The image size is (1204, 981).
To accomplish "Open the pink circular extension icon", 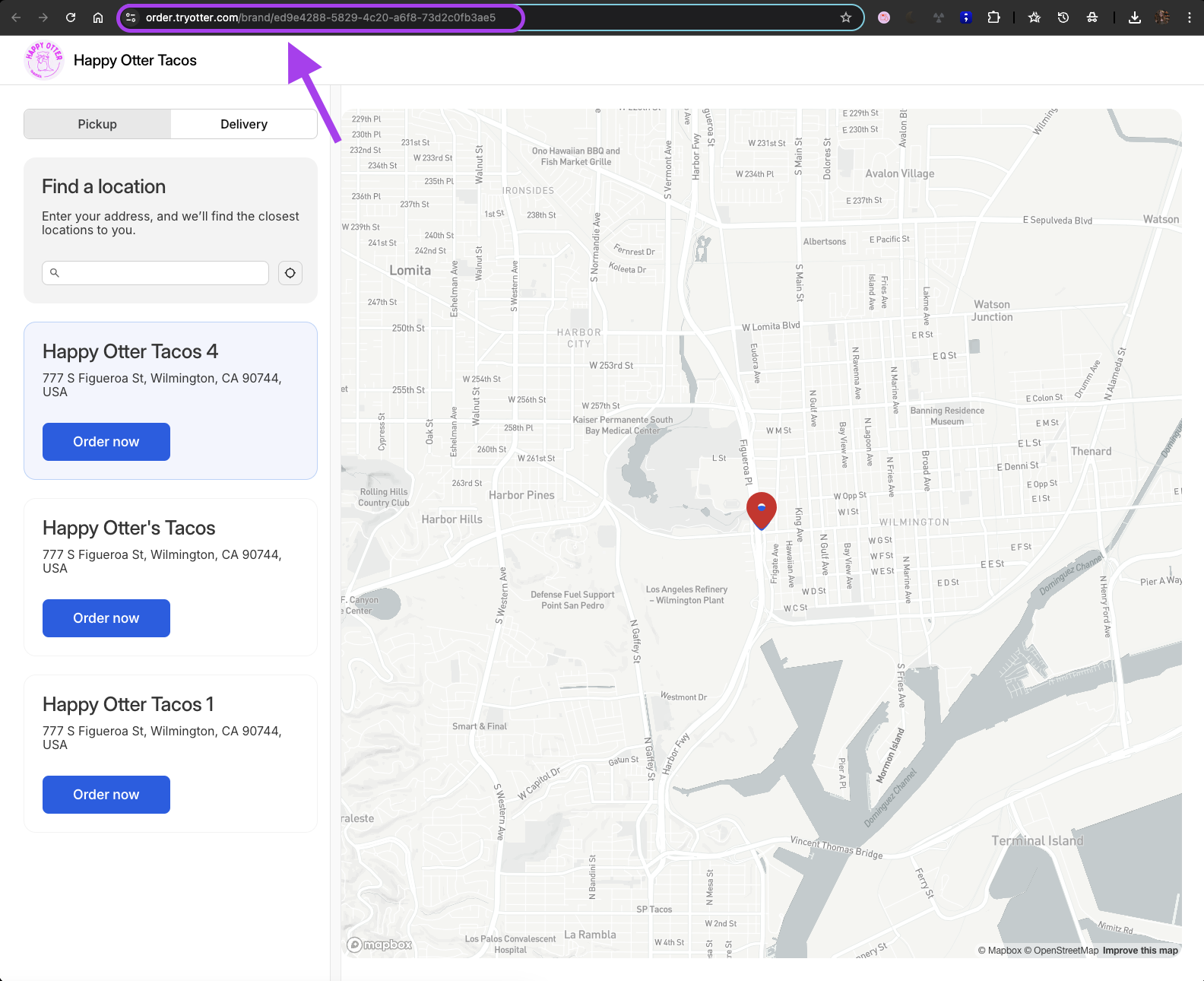I will 884,17.
